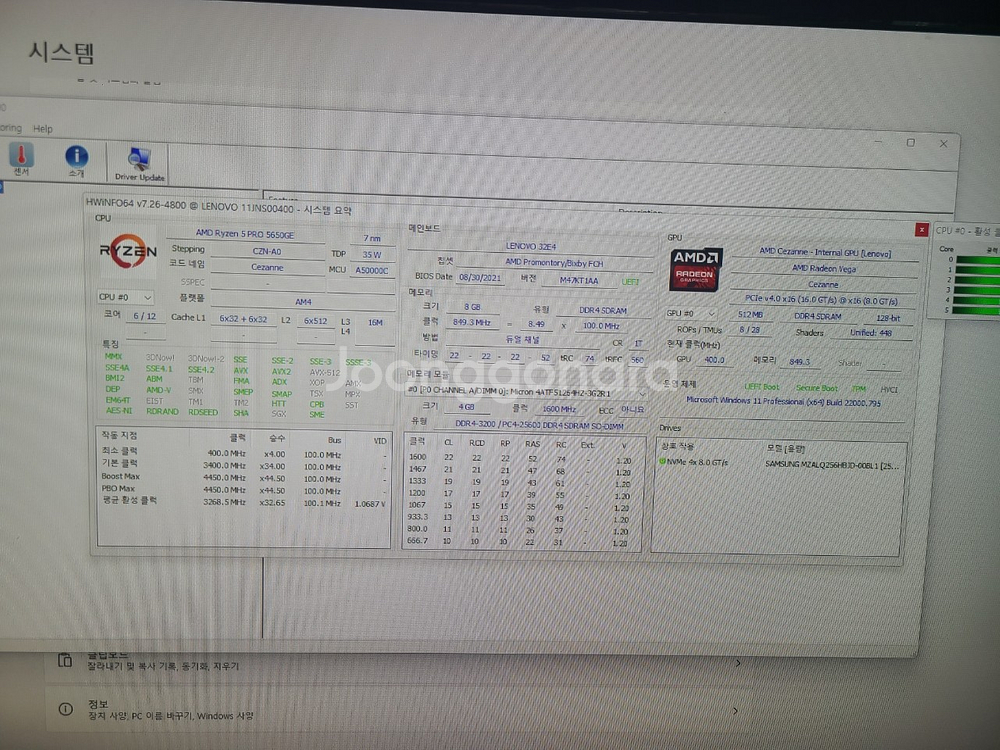This screenshot has width=1000, height=750.
Task: Click the 6 / 12 cores value
Action: pyautogui.click(x=144, y=316)
